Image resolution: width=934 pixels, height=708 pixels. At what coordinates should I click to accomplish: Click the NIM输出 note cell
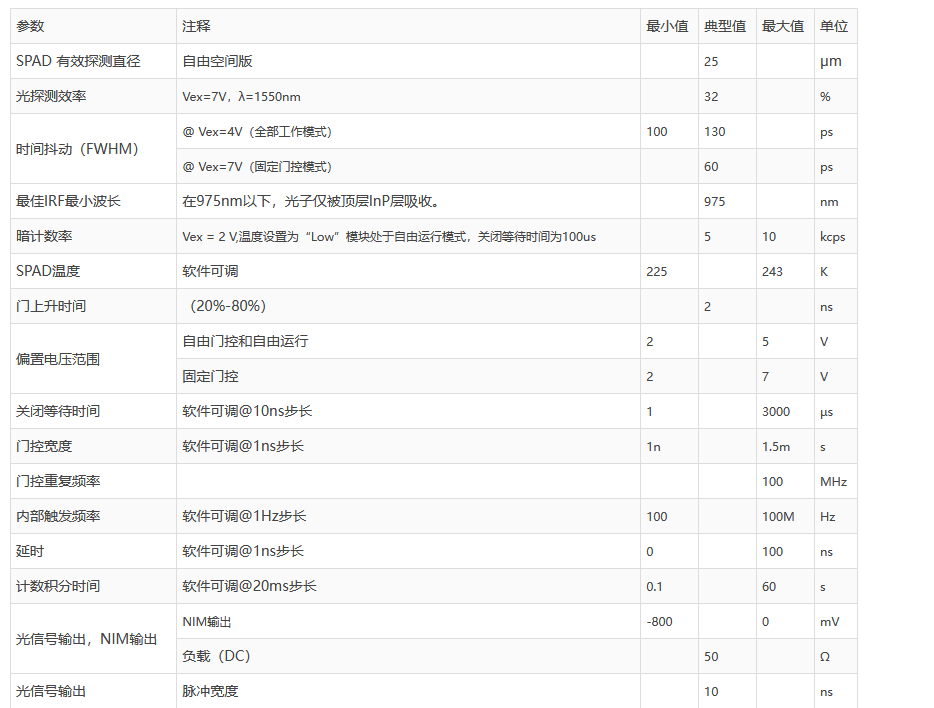click(x=207, y=621)
